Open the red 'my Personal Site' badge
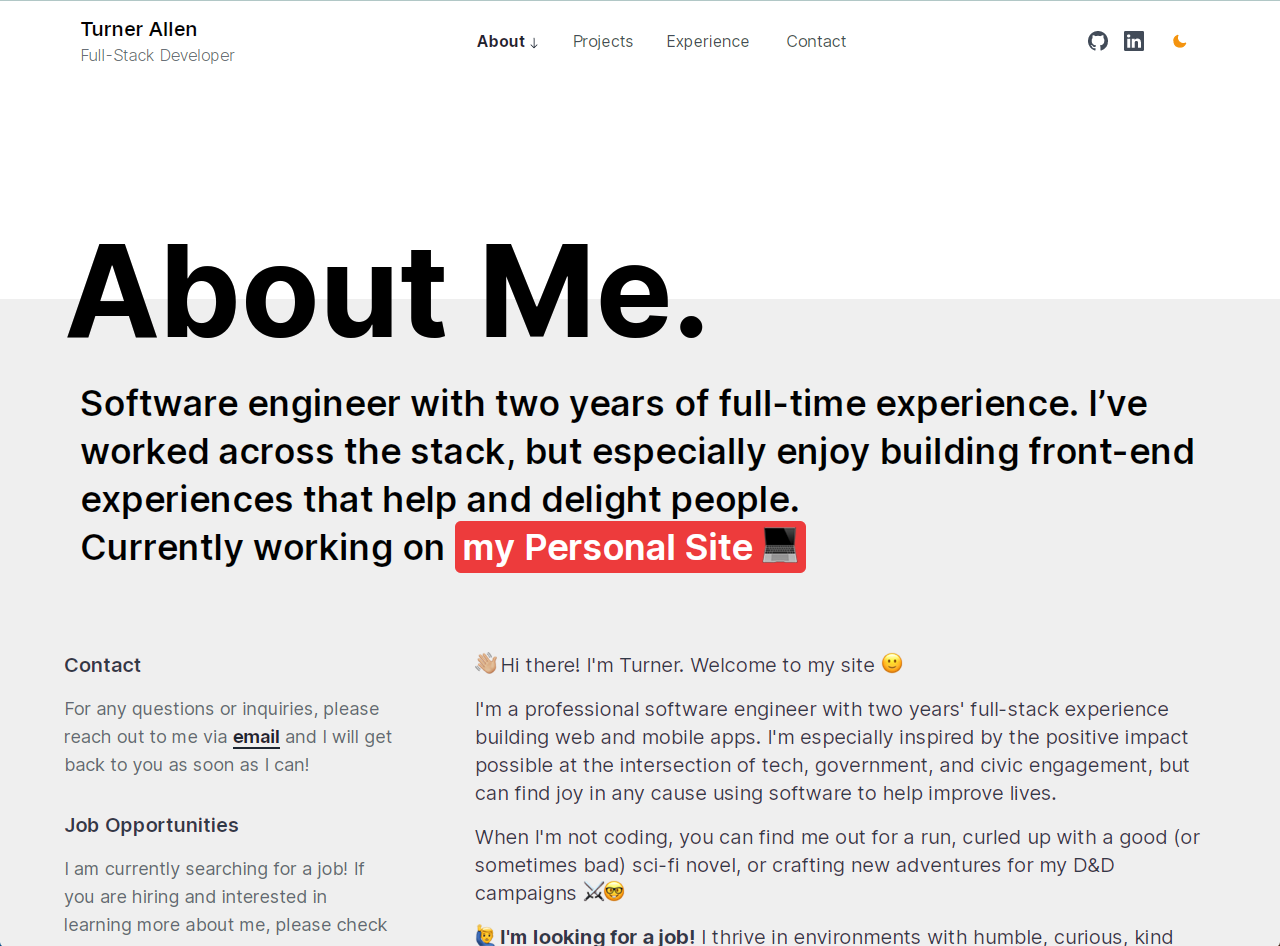1280x946 pixels. (x=630, y=547)
